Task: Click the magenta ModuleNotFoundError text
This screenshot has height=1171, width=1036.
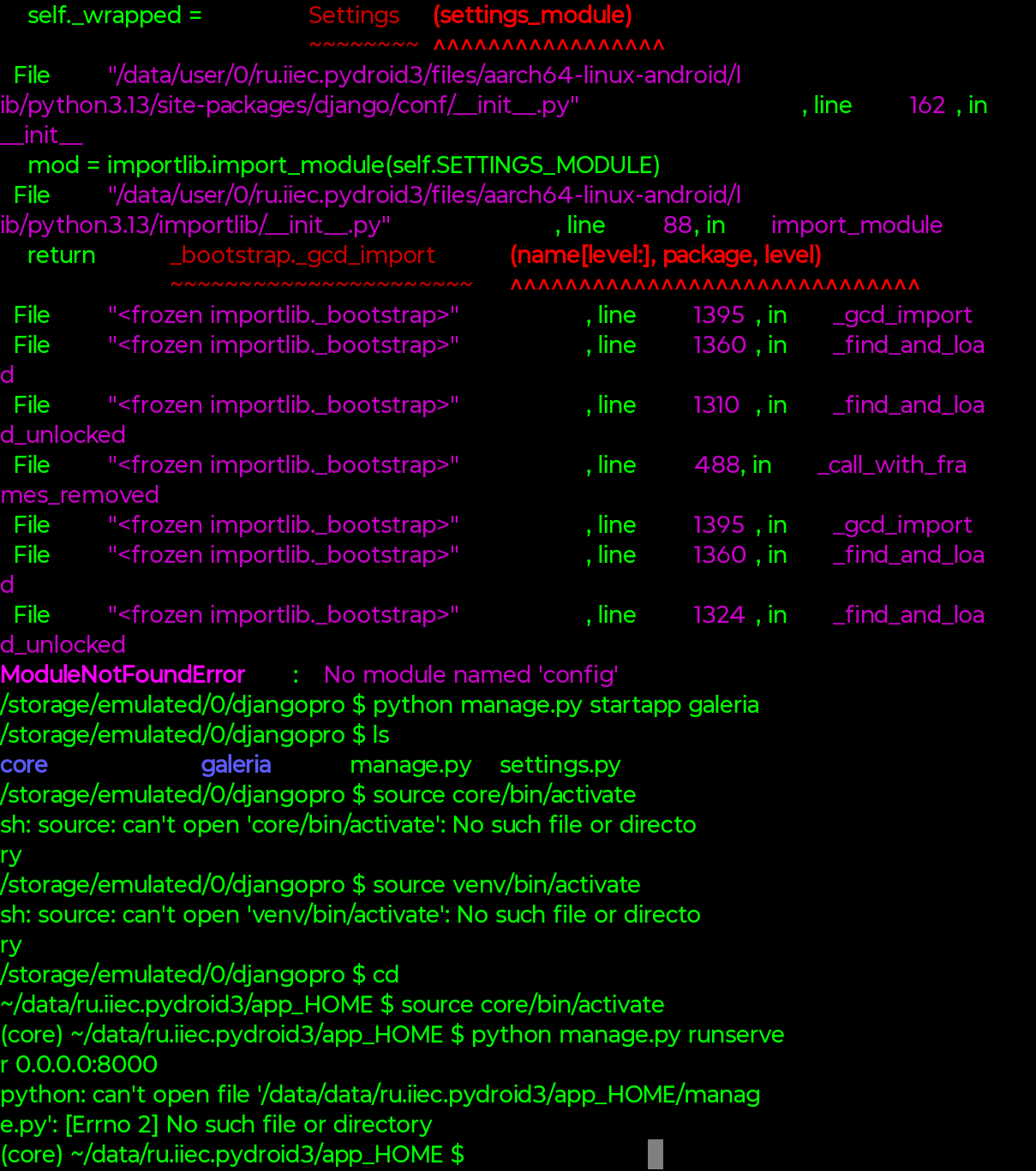Action: [x=123, y=675]
